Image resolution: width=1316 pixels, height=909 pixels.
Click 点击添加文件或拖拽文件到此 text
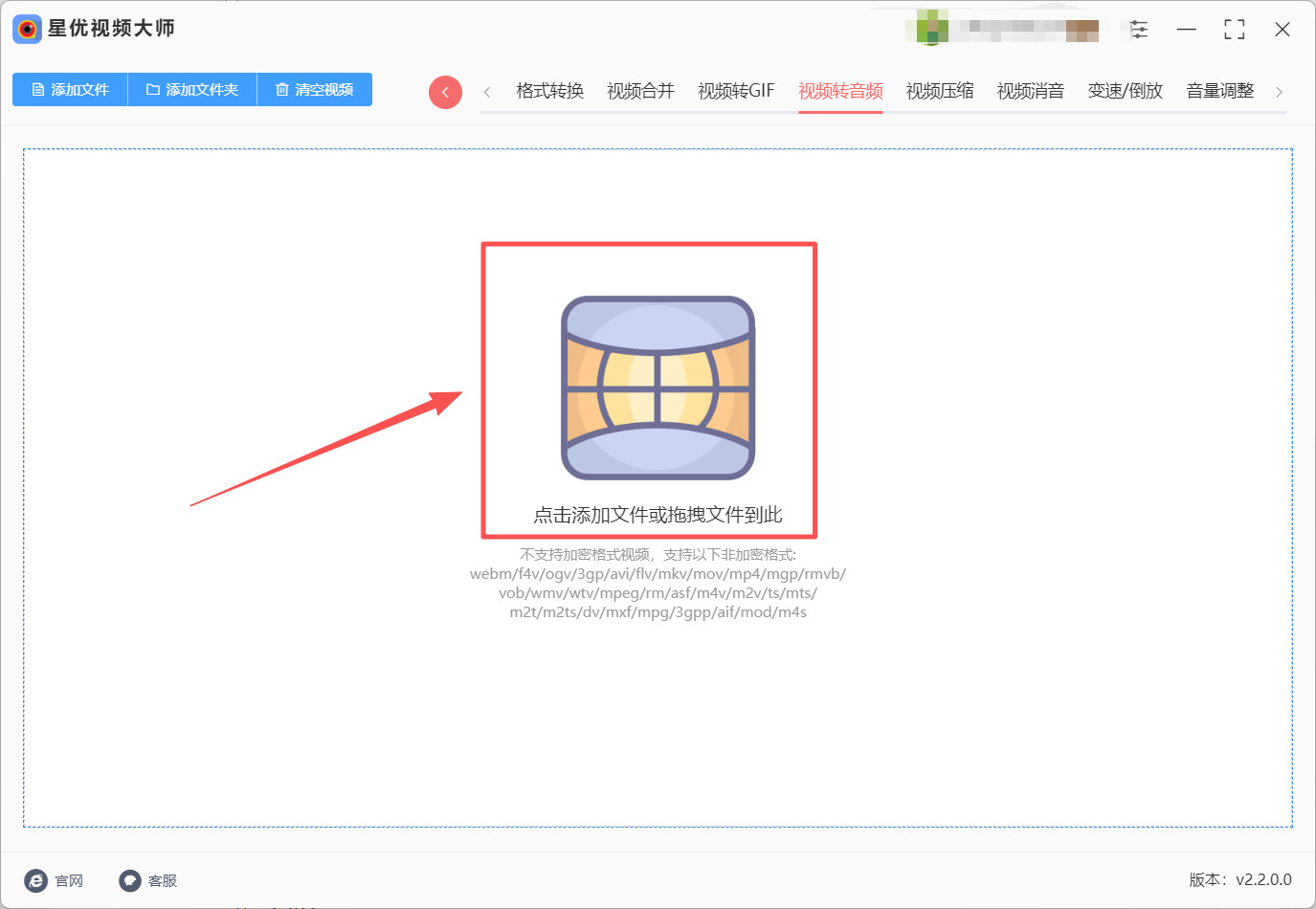click(x=658, y=515)
